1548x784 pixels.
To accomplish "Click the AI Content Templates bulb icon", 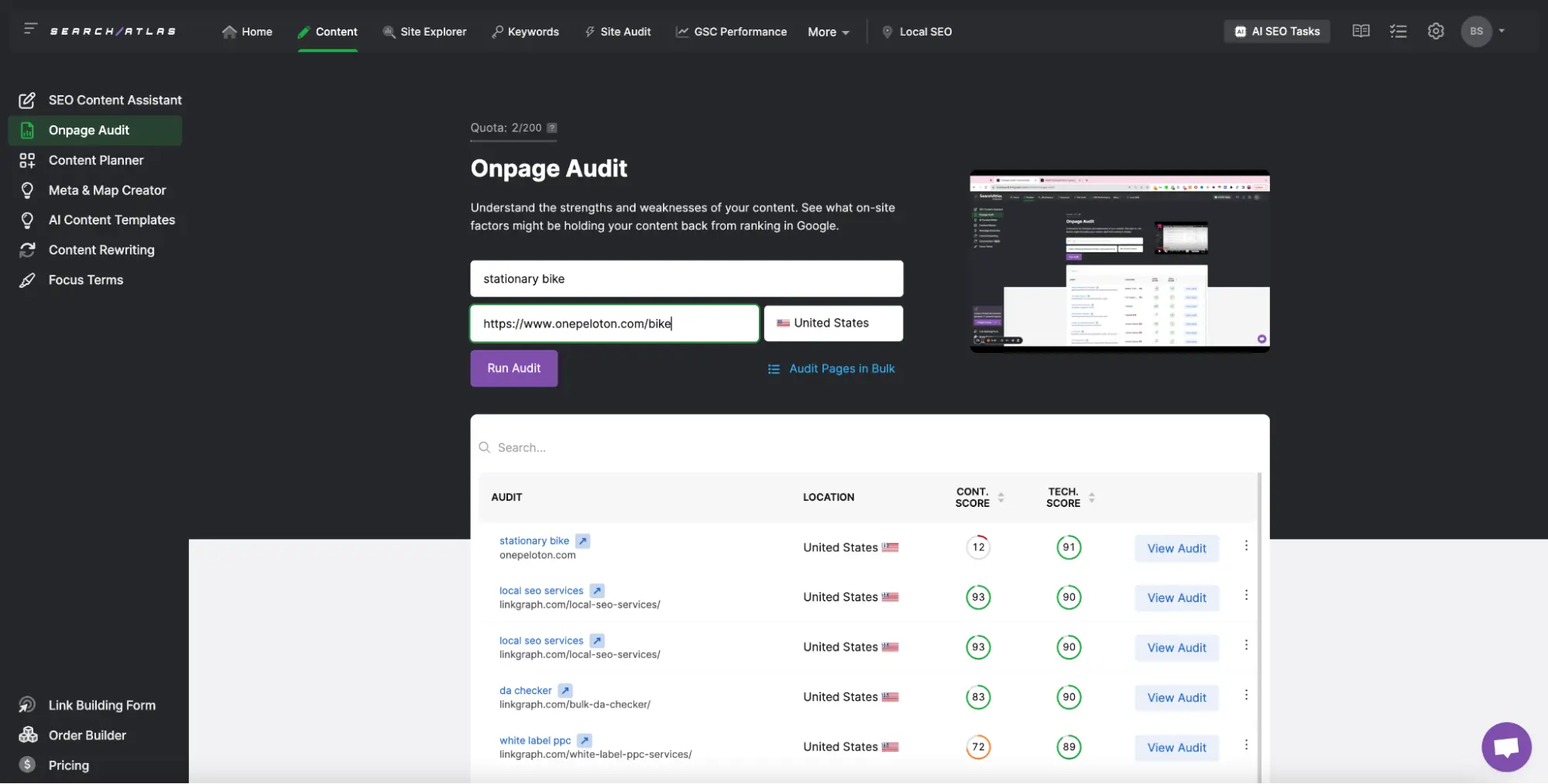I will tap(27, 220).
